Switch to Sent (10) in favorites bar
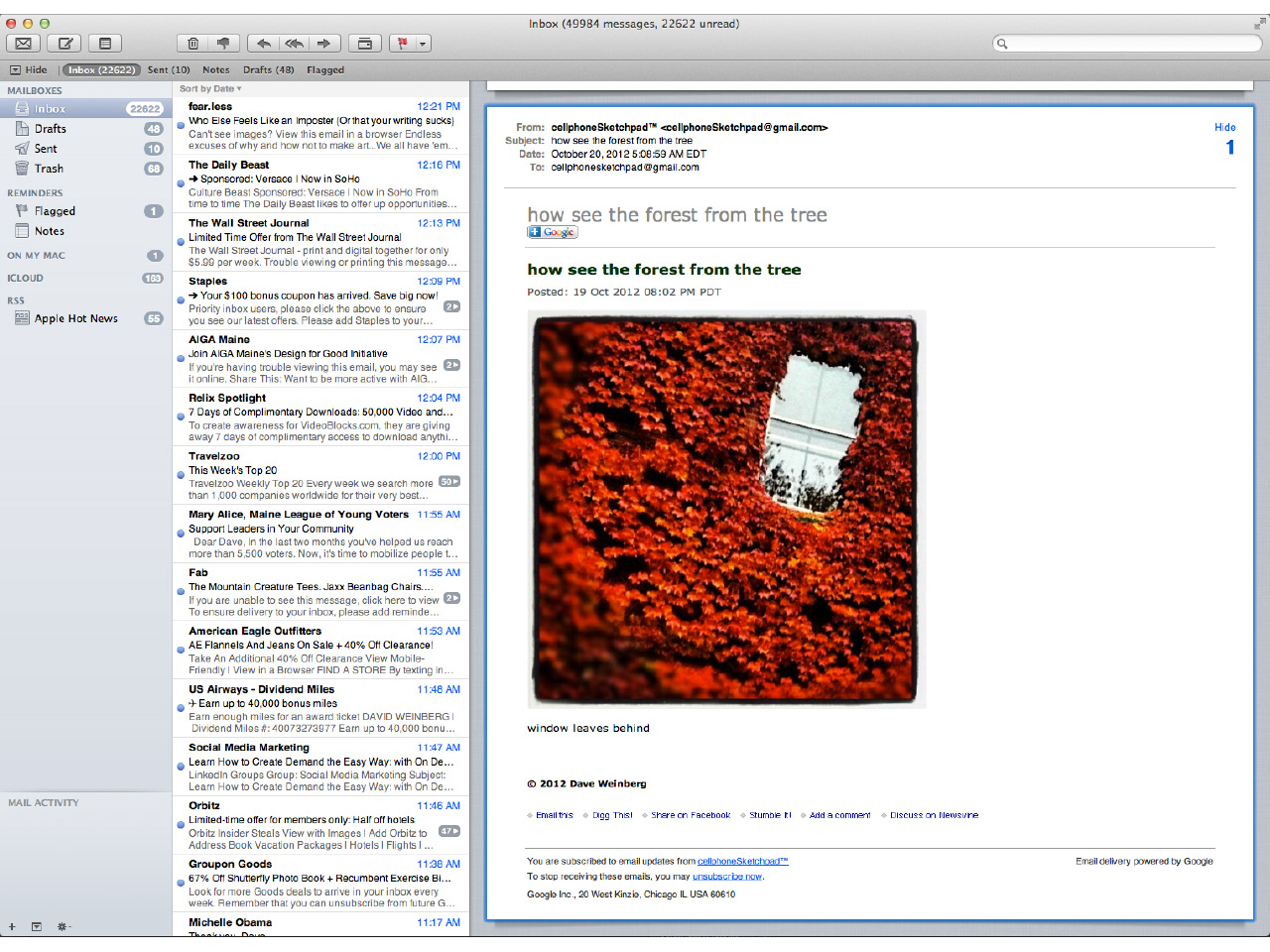Viewport: 1270px width, 952px height. tap(168, 69)
